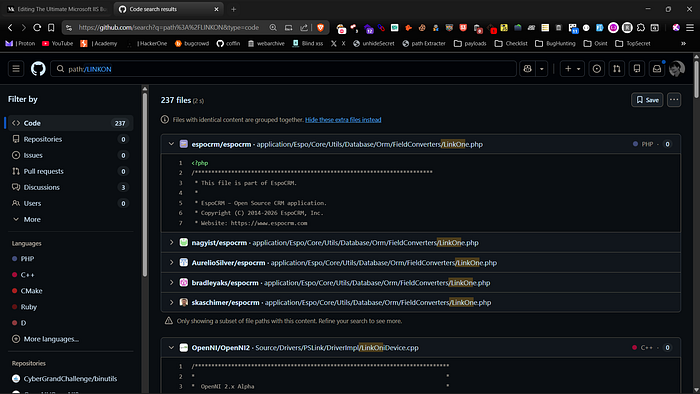Select the Users filter
700x394 pixels.
click(70, 203)
